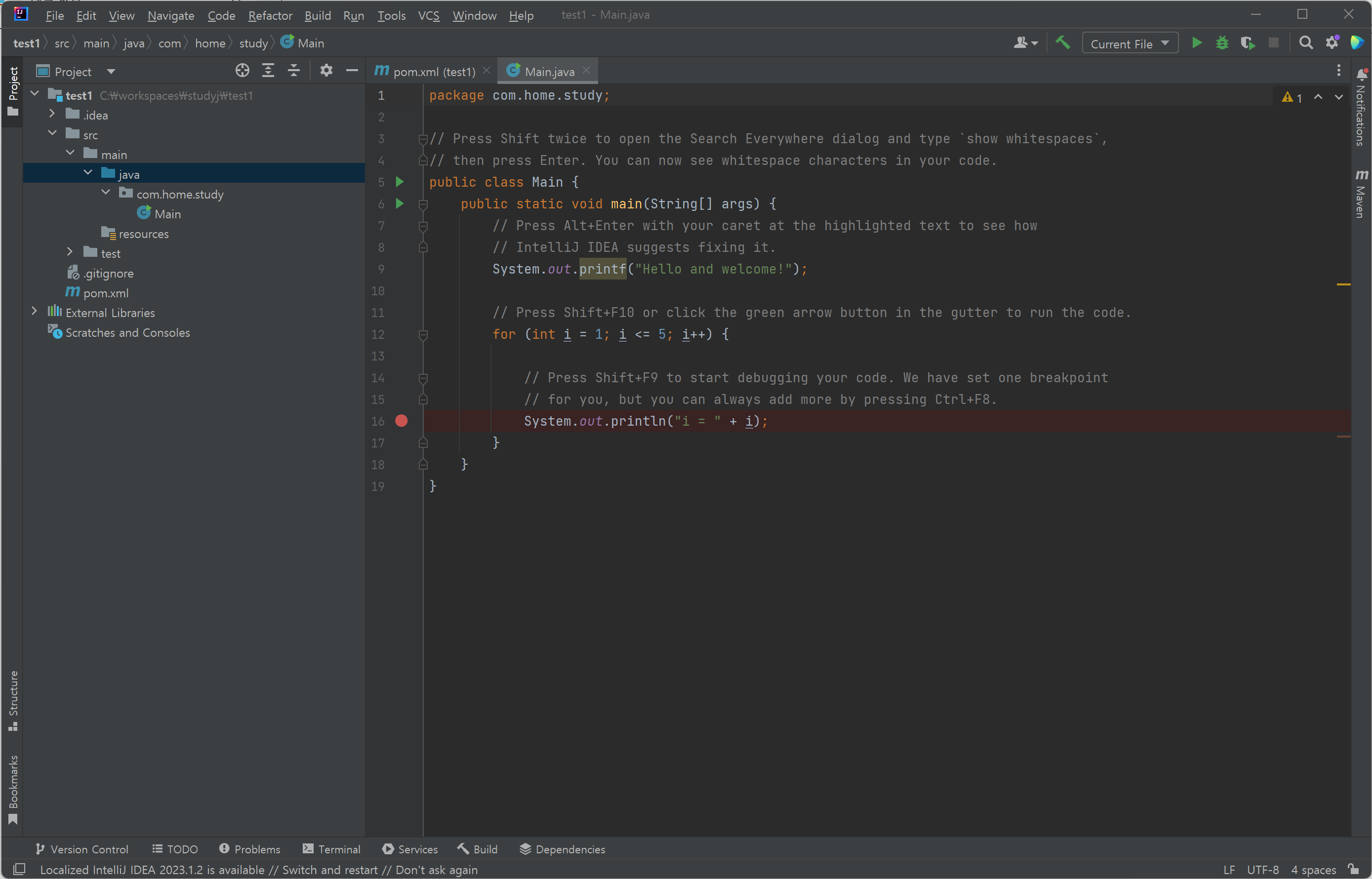Click the UTF-8 encoding in status bar
Screen dimensions: 1372x879
[x=1262, y=870]
